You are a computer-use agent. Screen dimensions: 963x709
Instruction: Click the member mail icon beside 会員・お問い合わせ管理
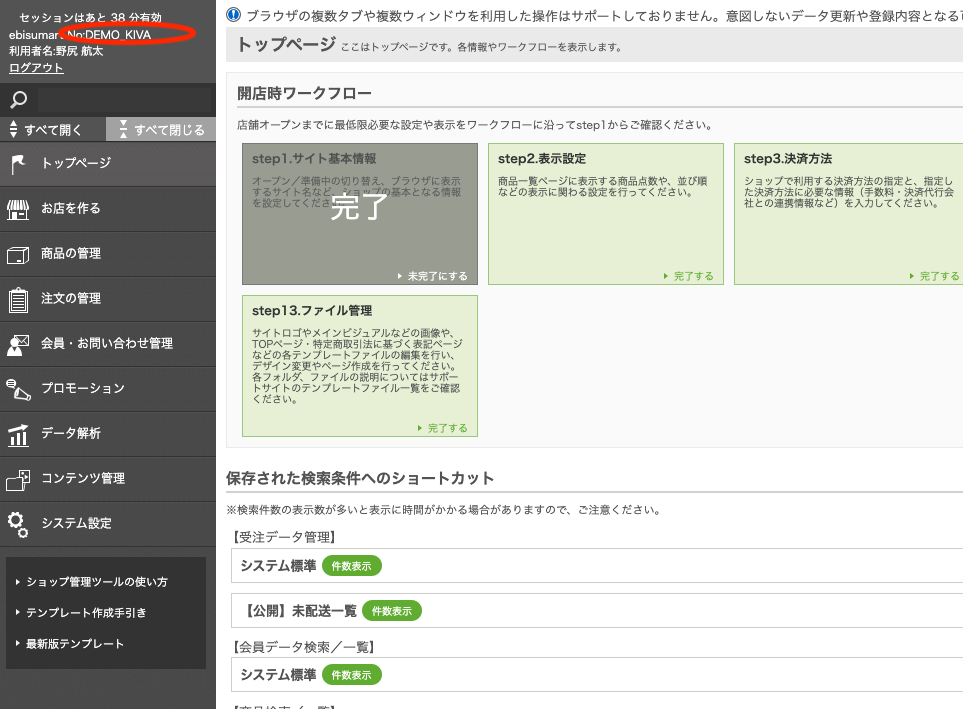point(18,345)
